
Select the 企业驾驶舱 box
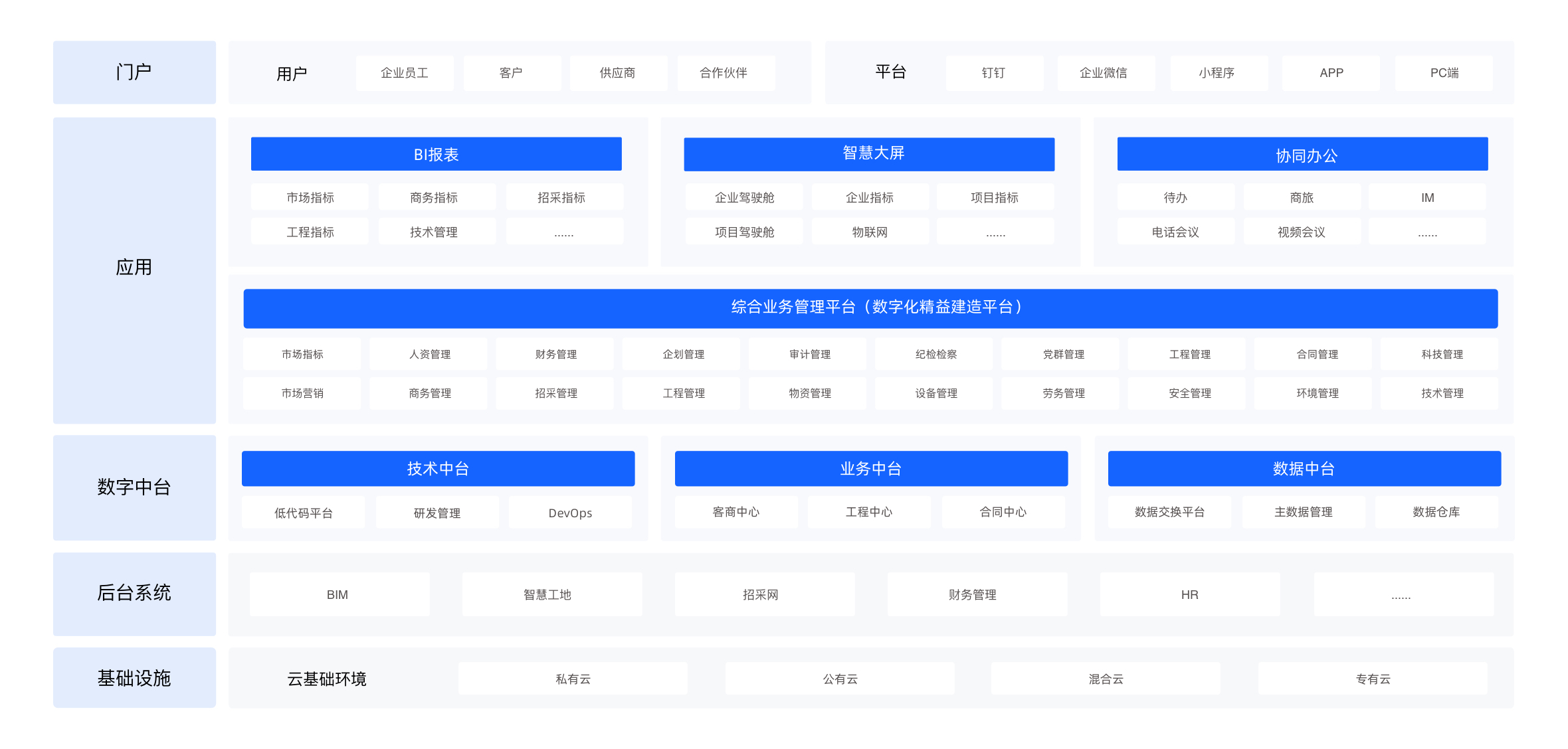[x=744, y=197]
